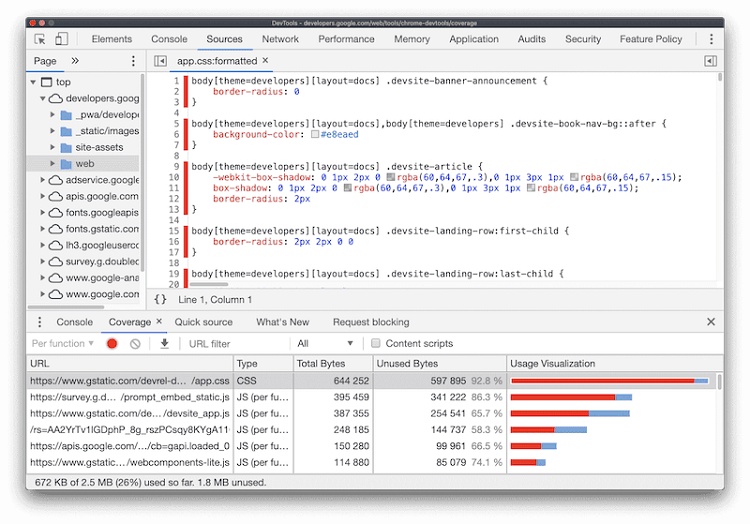Open the Feature Policy panel tab
Viewport: 750px width, 524px height.
point(651,39)
